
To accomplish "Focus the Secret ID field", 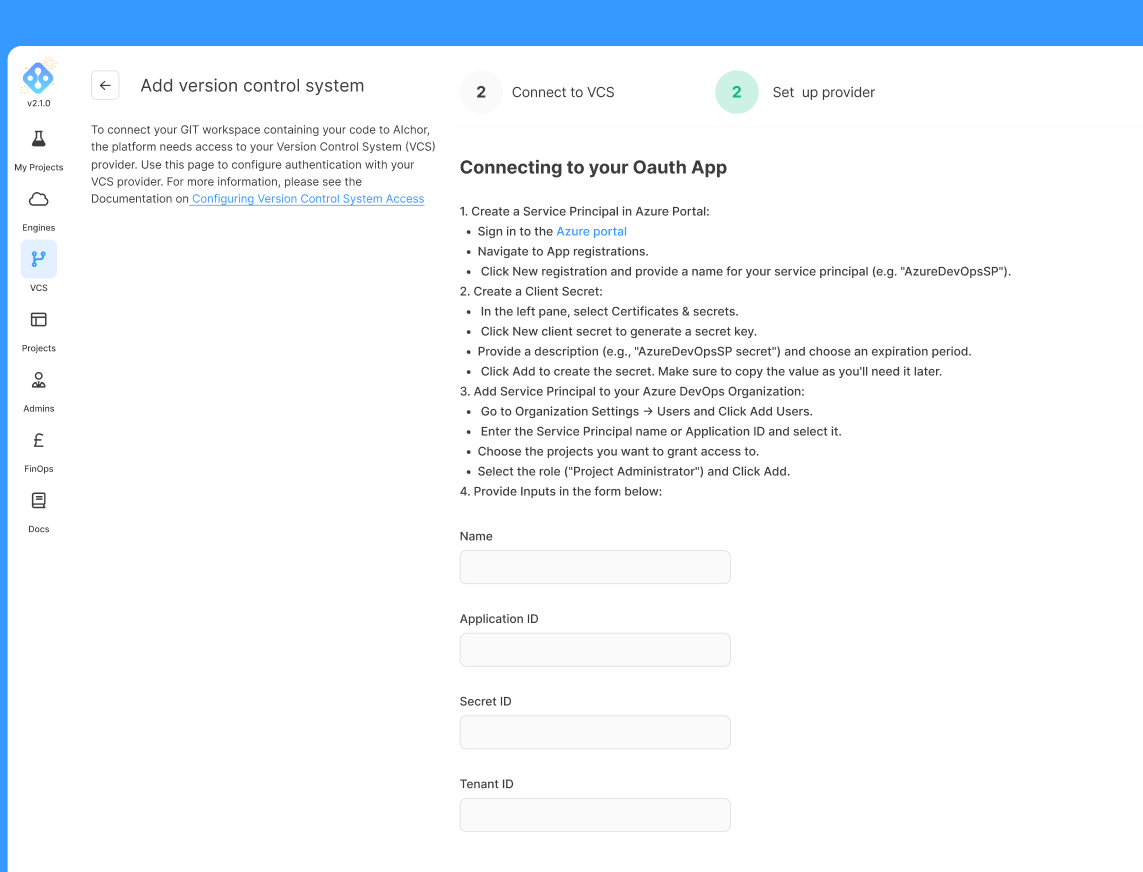I will click(x=595, y=732).
